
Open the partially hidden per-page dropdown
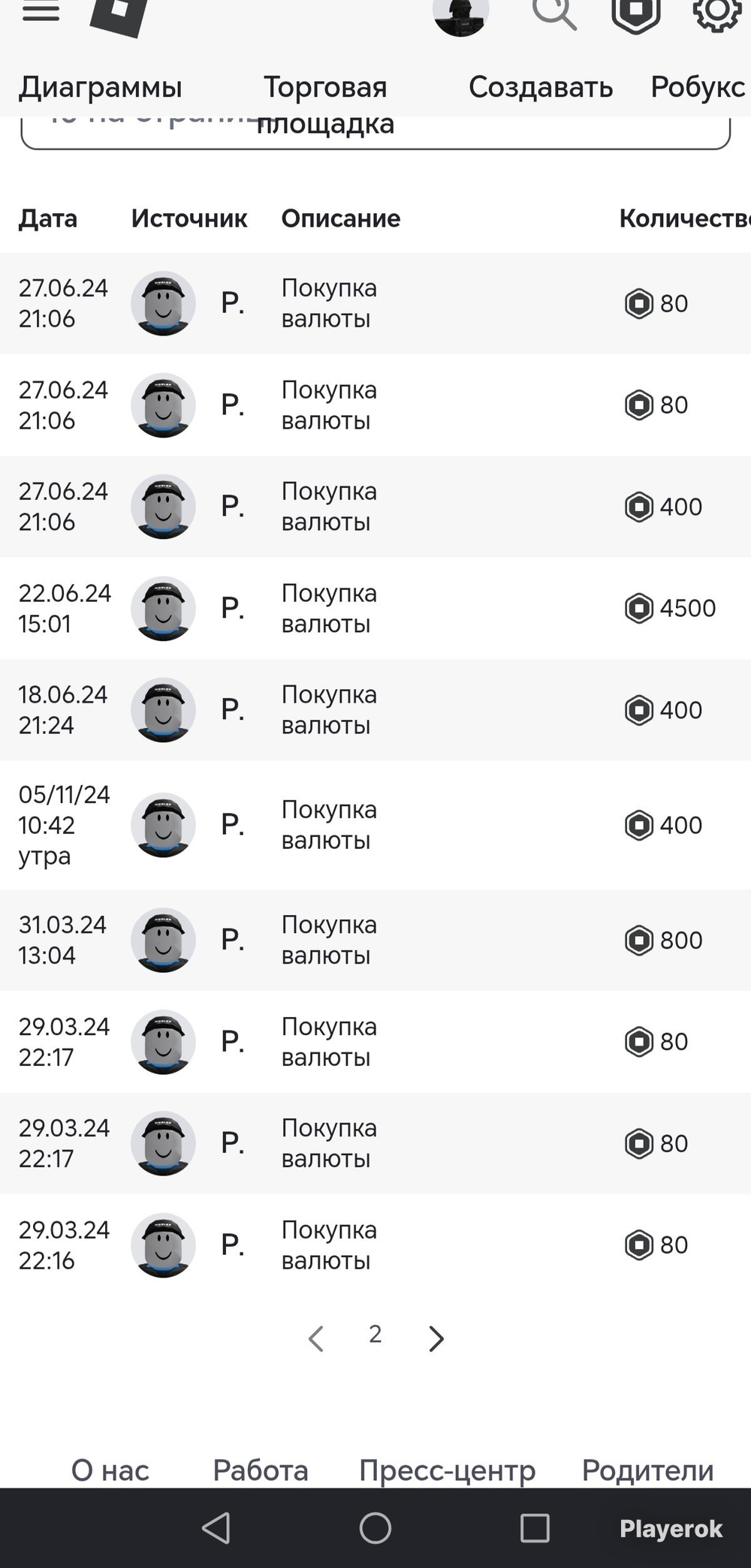pyautogui.click(x=375, y=133)
